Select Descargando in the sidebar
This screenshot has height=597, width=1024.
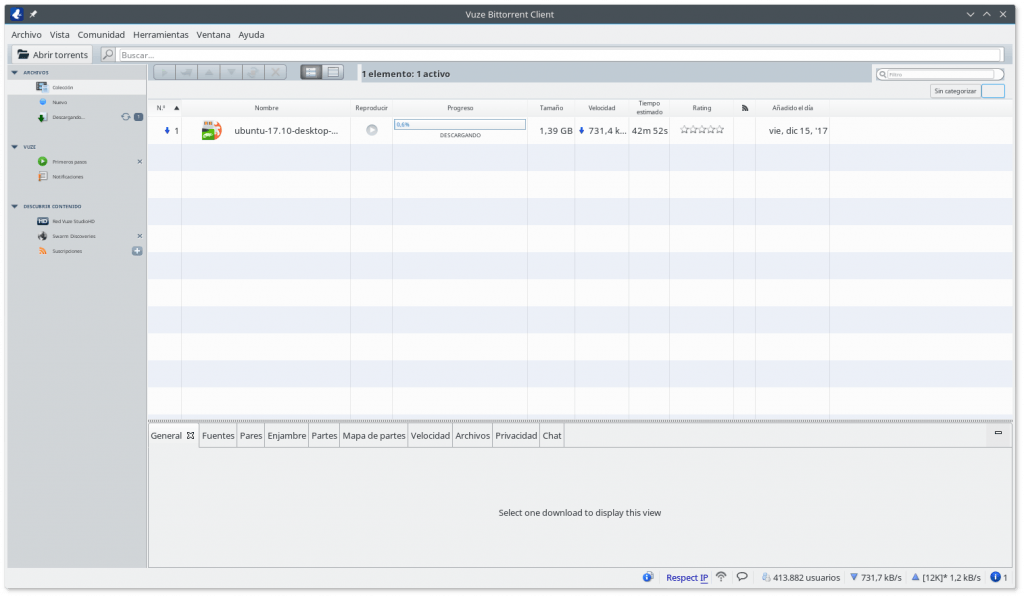point(69,118)
